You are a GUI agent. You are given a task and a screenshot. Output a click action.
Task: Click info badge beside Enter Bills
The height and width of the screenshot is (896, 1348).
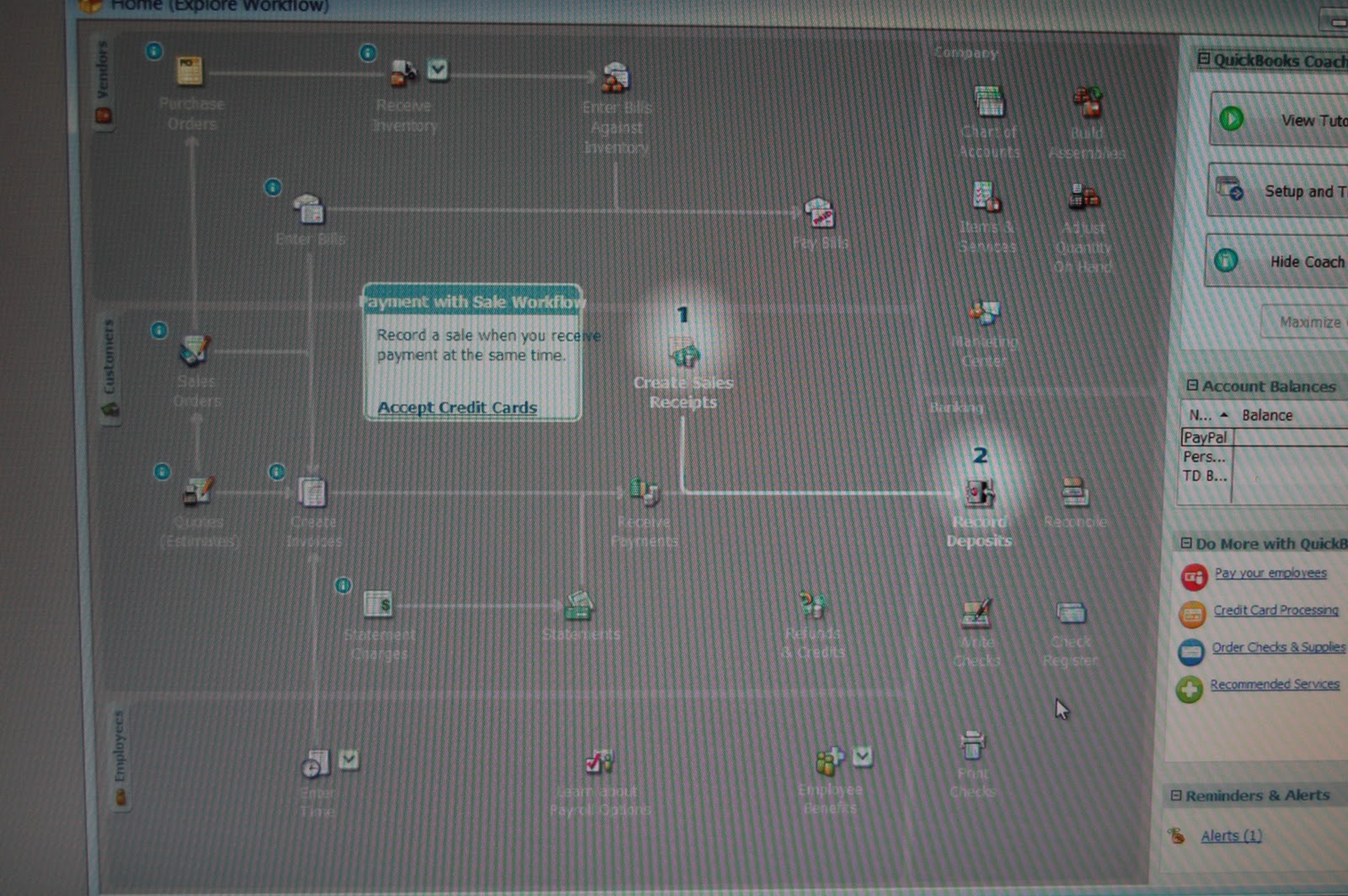[273, 187]
